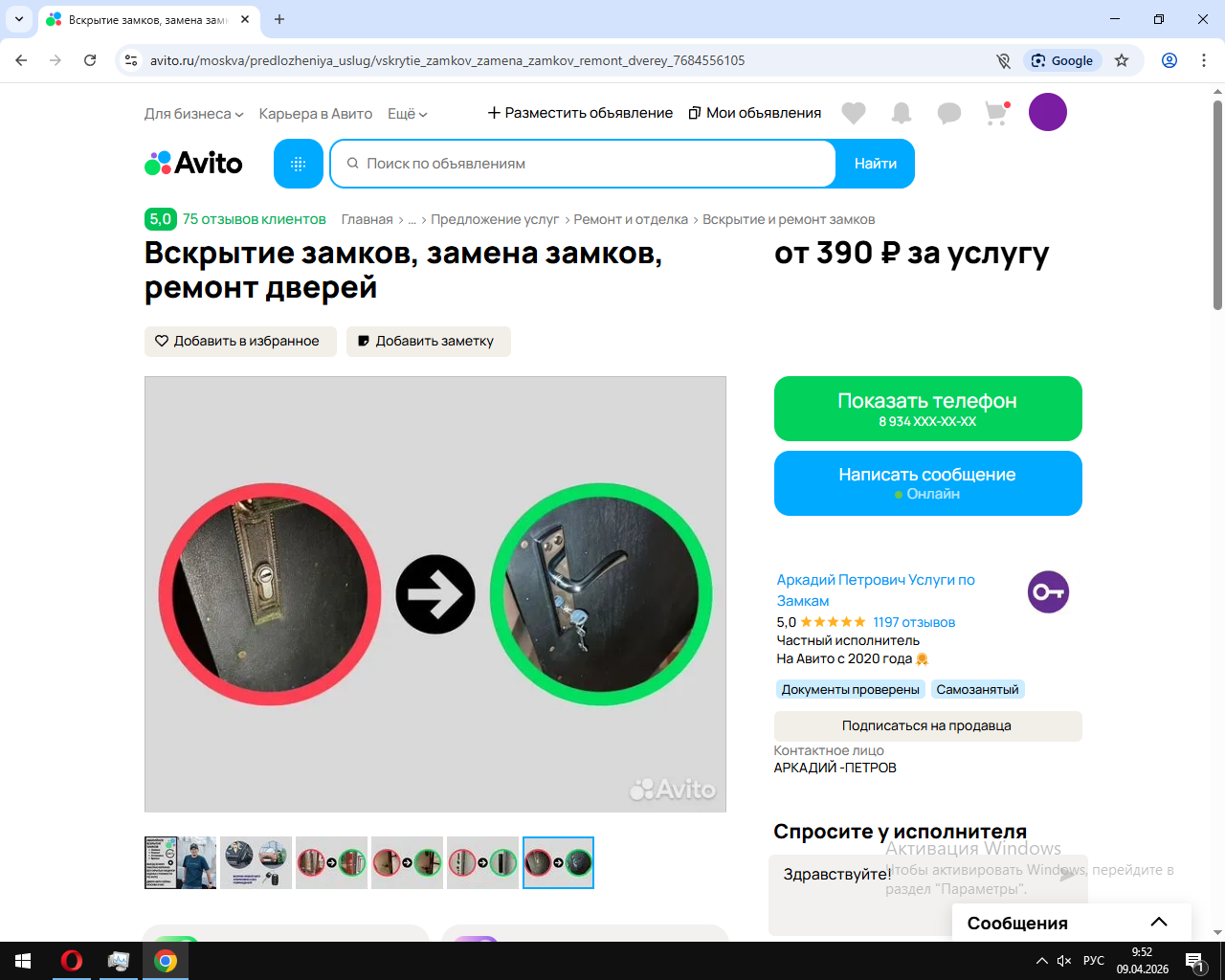
Task: Click the page vertical scrollbar
Action: (1217, 205)
